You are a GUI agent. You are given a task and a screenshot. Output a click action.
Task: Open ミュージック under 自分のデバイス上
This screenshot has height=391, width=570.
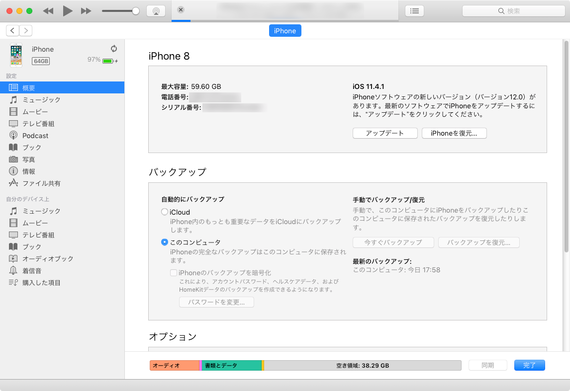62,211
